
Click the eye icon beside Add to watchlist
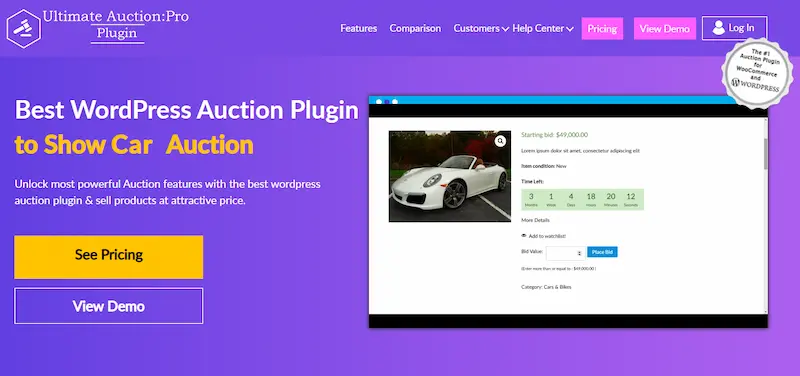point(523,236)
